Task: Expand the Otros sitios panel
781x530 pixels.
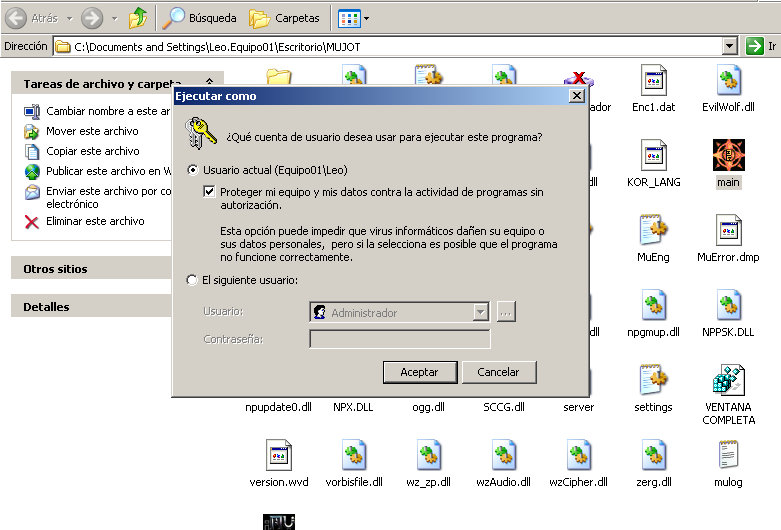Action: [91, 269]
